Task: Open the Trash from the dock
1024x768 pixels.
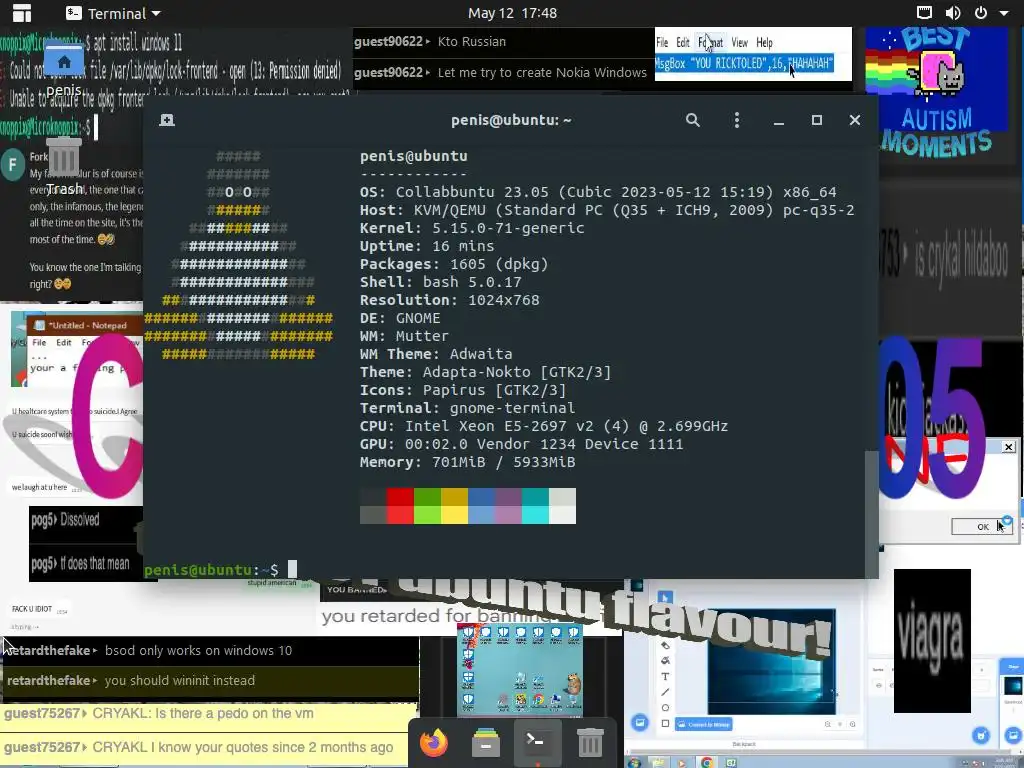Action: click(590, 743)
